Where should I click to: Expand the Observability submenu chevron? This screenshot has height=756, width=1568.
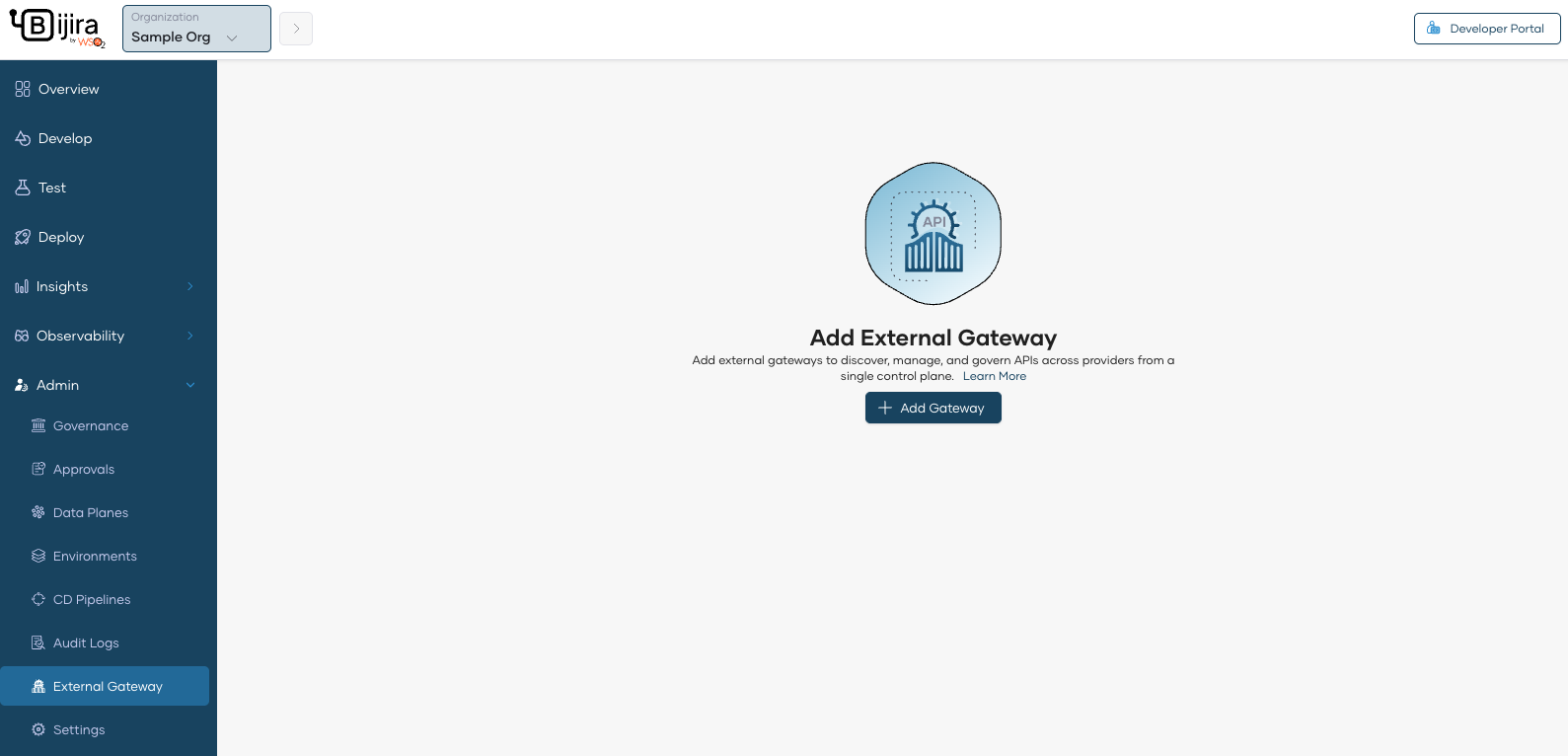click(190, 336)
